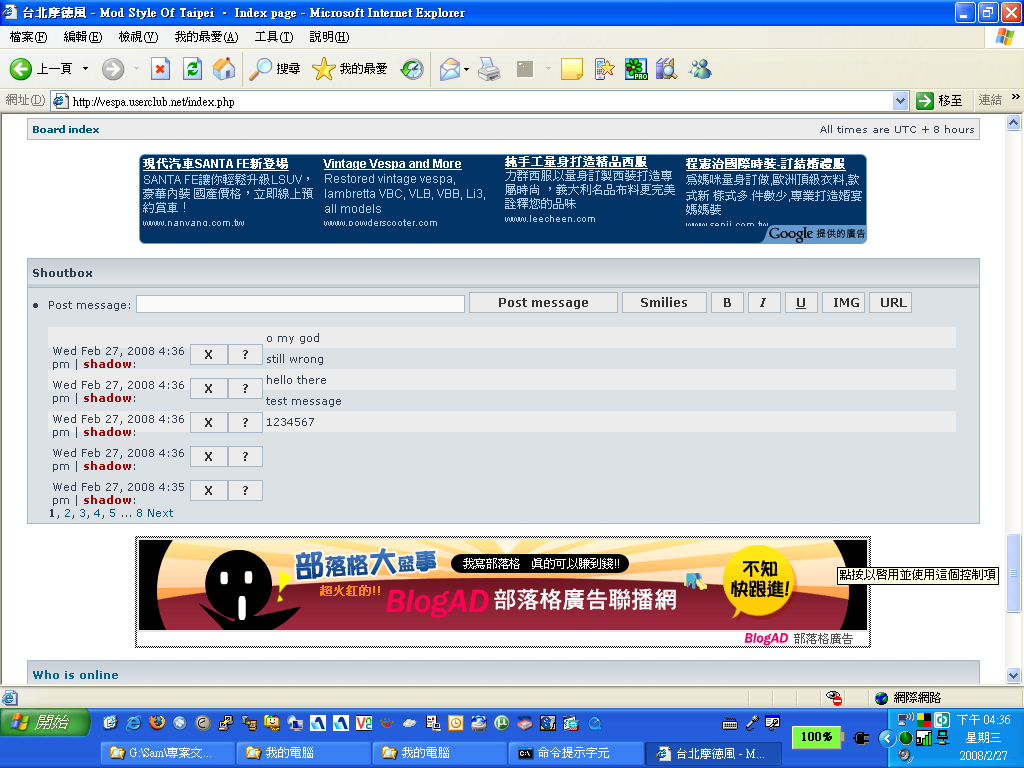
Task: Click the privacy report eye status icon
Action: click(x=834, y=697)
